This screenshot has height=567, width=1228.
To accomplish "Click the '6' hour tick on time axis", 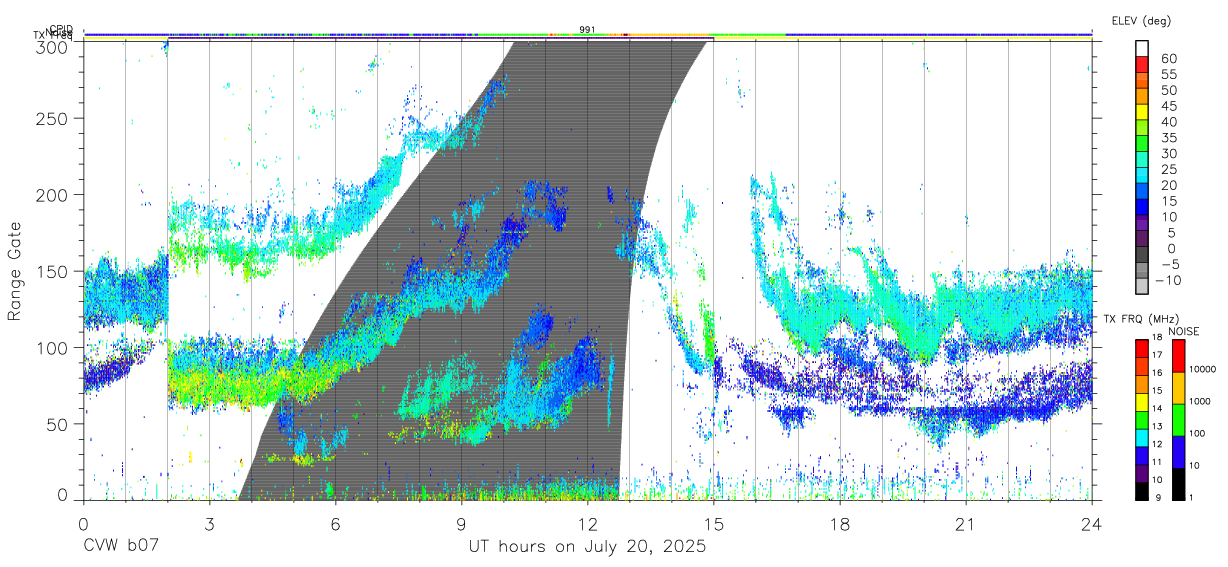I will (x=335, y=524).
